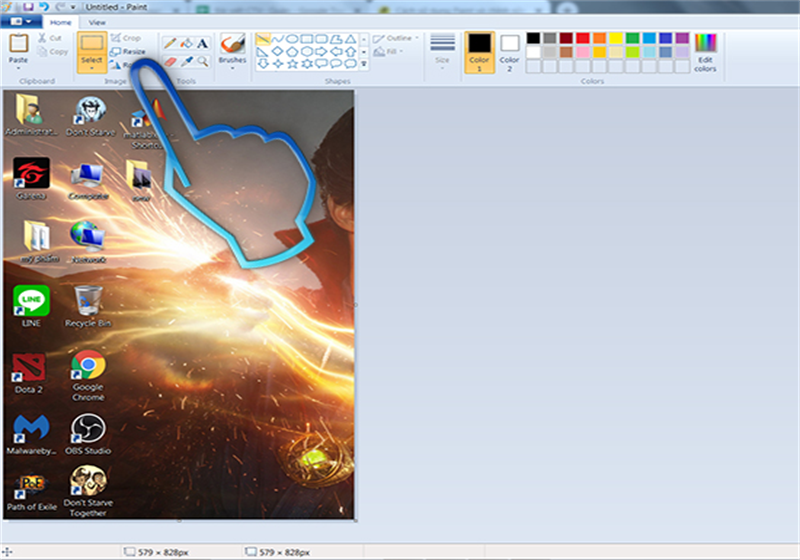Screen dimensions: 800x560
Task: Select the Color picker eyedropper tool
Action: pos(187,62)
